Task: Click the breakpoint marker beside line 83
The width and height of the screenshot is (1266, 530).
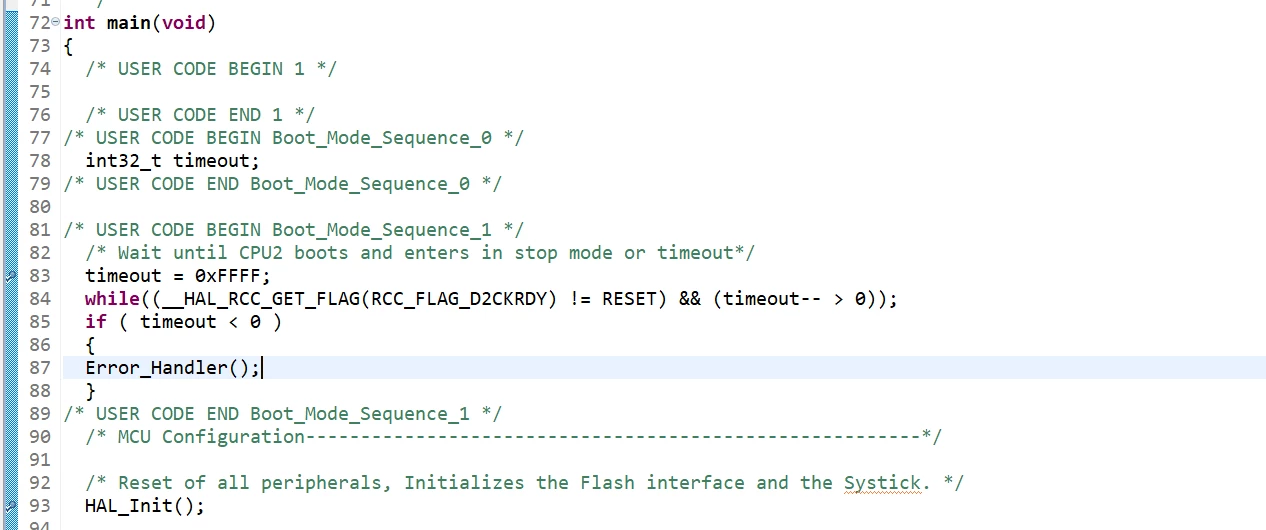Action: click(x=11, y=276)
